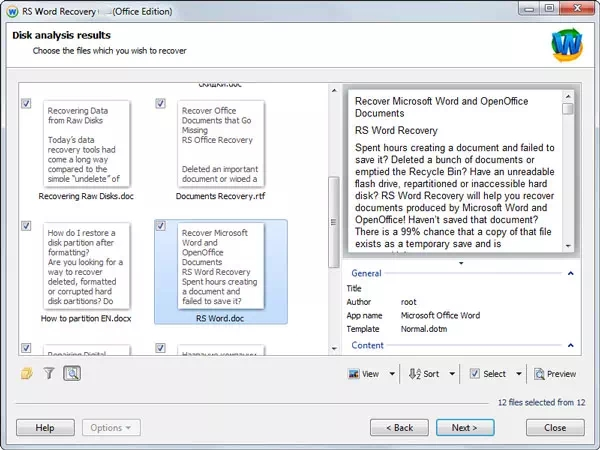Click the preview text scrollbar down arrow

point(568,245)
